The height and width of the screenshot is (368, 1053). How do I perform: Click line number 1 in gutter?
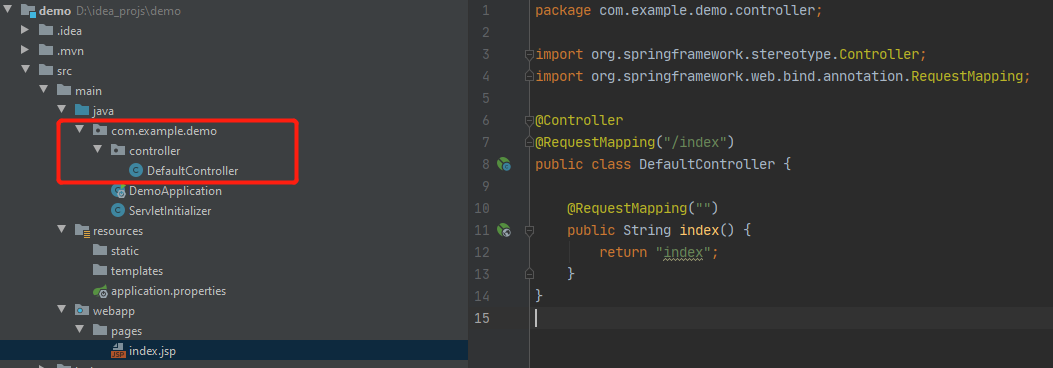pyautogui.click(x=486, y=11)
